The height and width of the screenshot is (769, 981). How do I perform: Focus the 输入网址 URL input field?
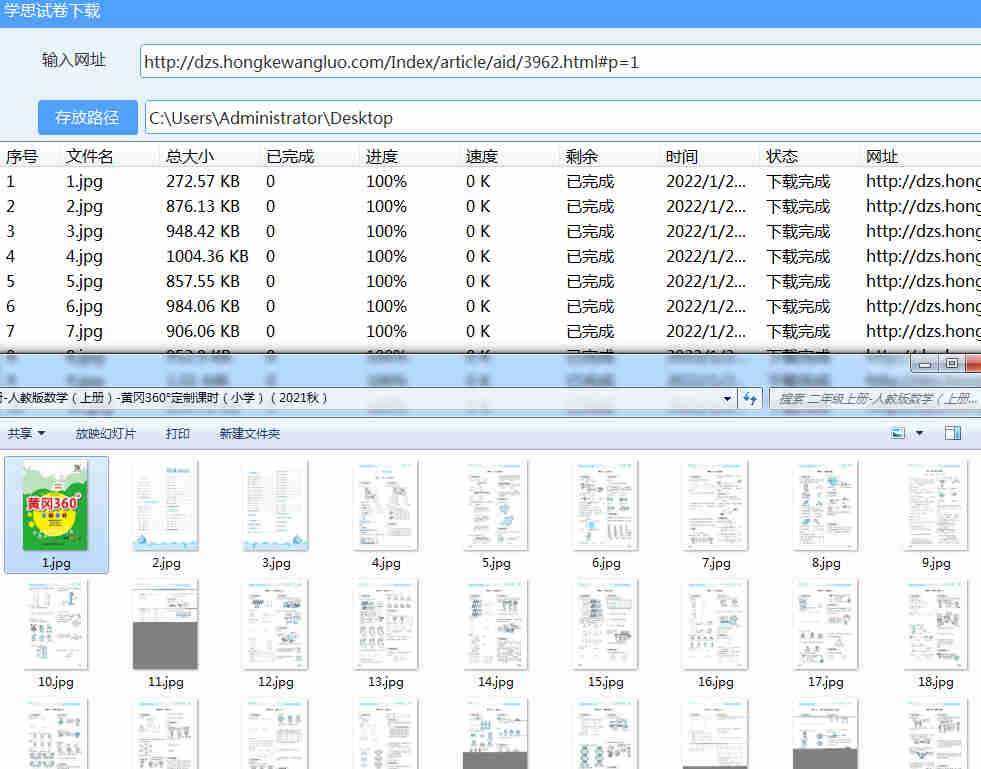[x=561, y=61]
